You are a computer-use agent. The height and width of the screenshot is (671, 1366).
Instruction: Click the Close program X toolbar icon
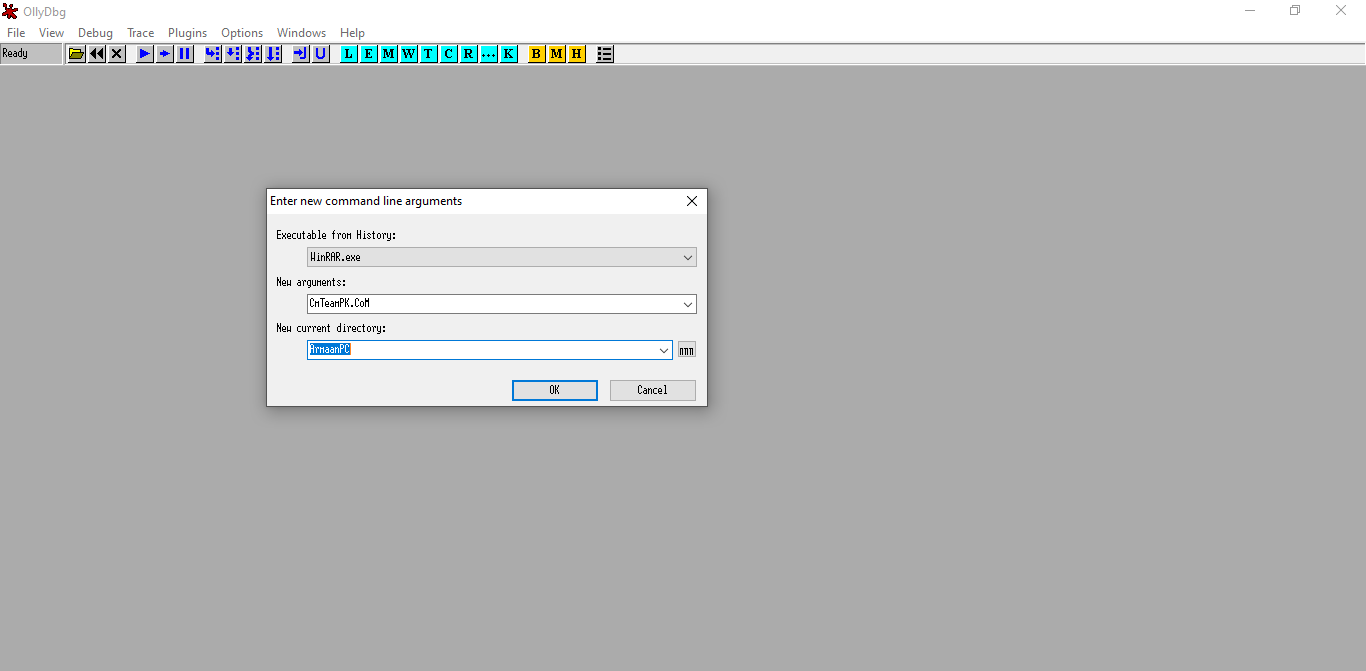coord(117,54)
